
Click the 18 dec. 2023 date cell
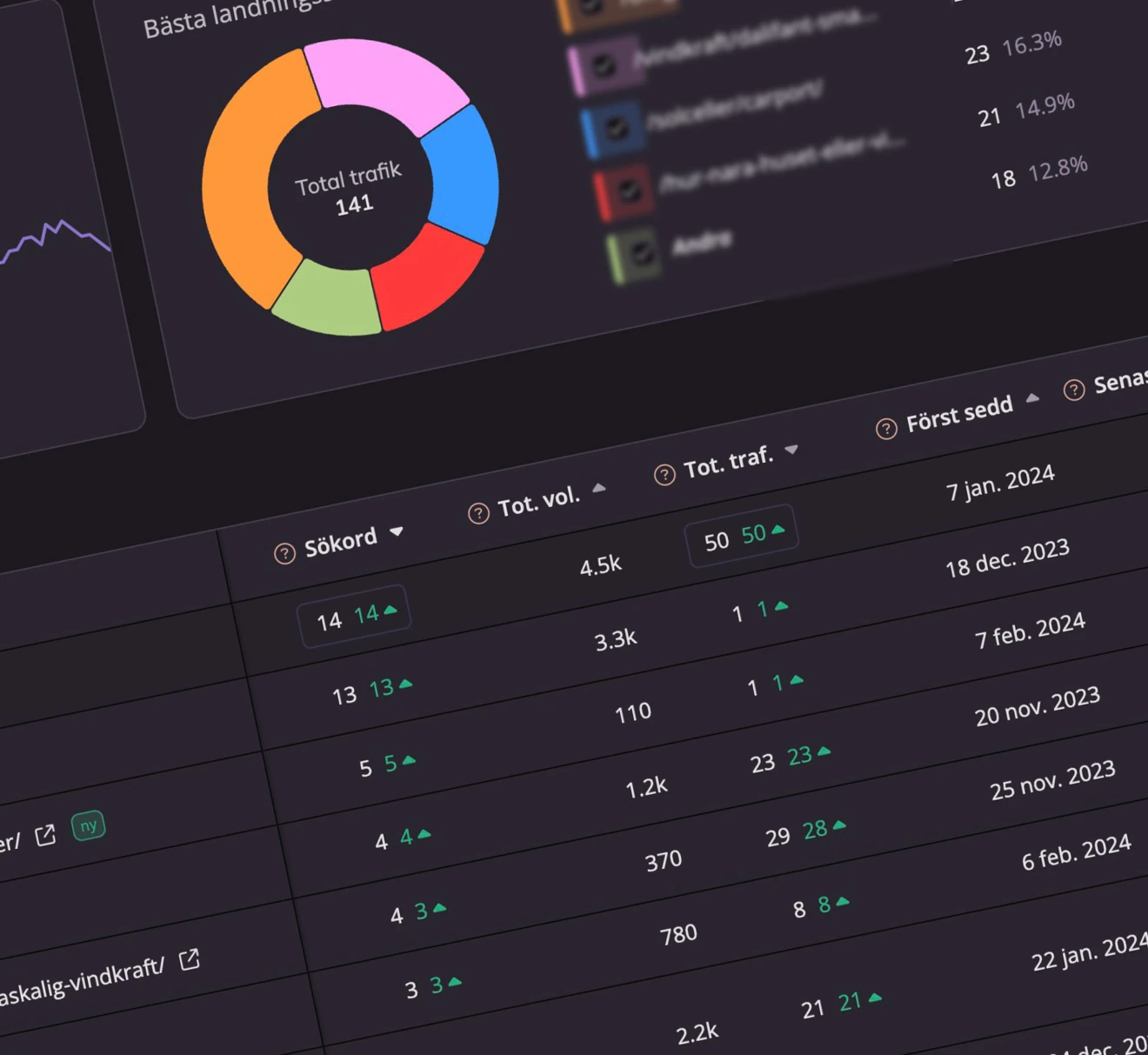[x=1007, y=558]
